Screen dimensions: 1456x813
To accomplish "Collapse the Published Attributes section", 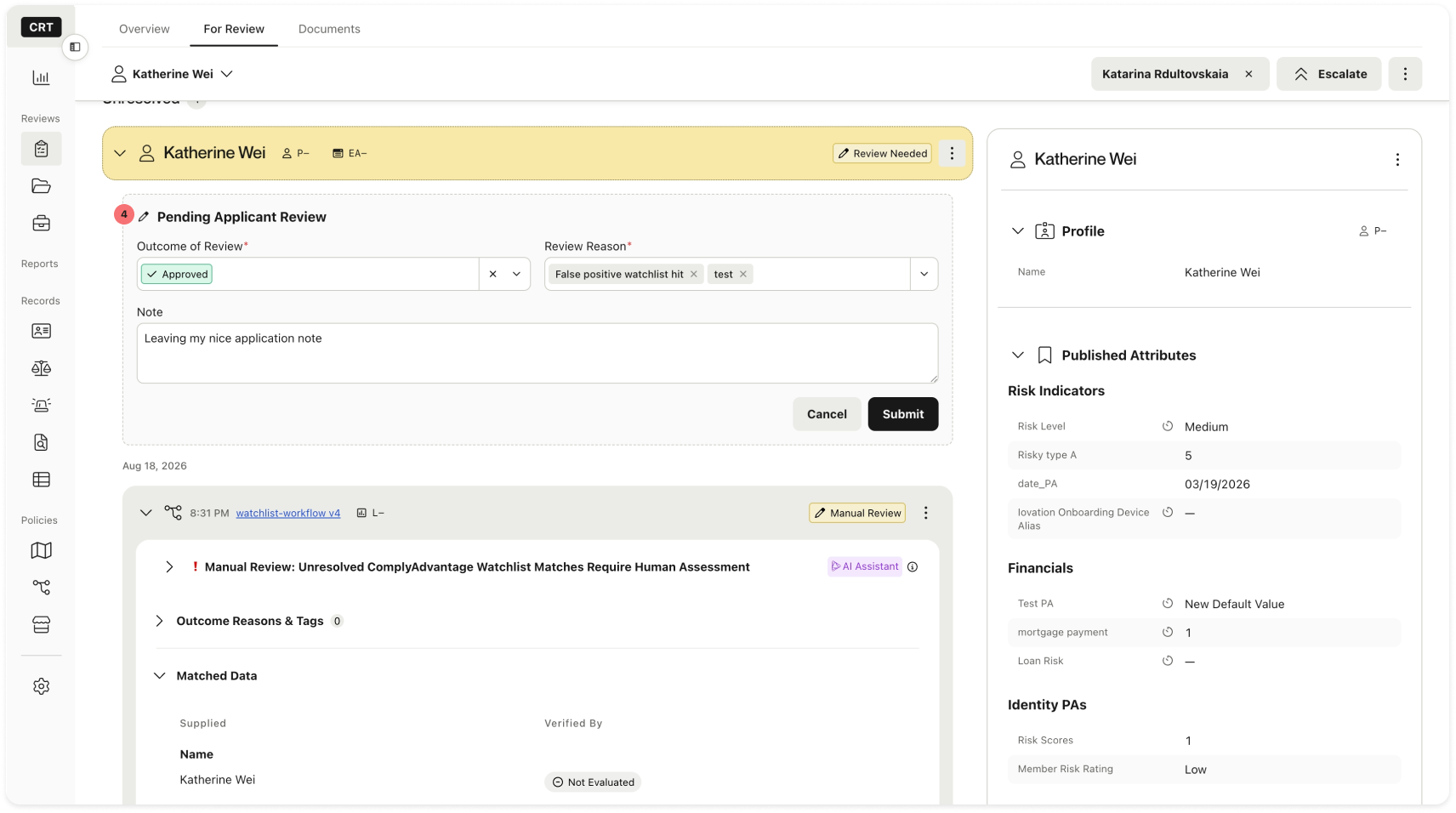I will pyautogui.click(x=1018, y=355).
